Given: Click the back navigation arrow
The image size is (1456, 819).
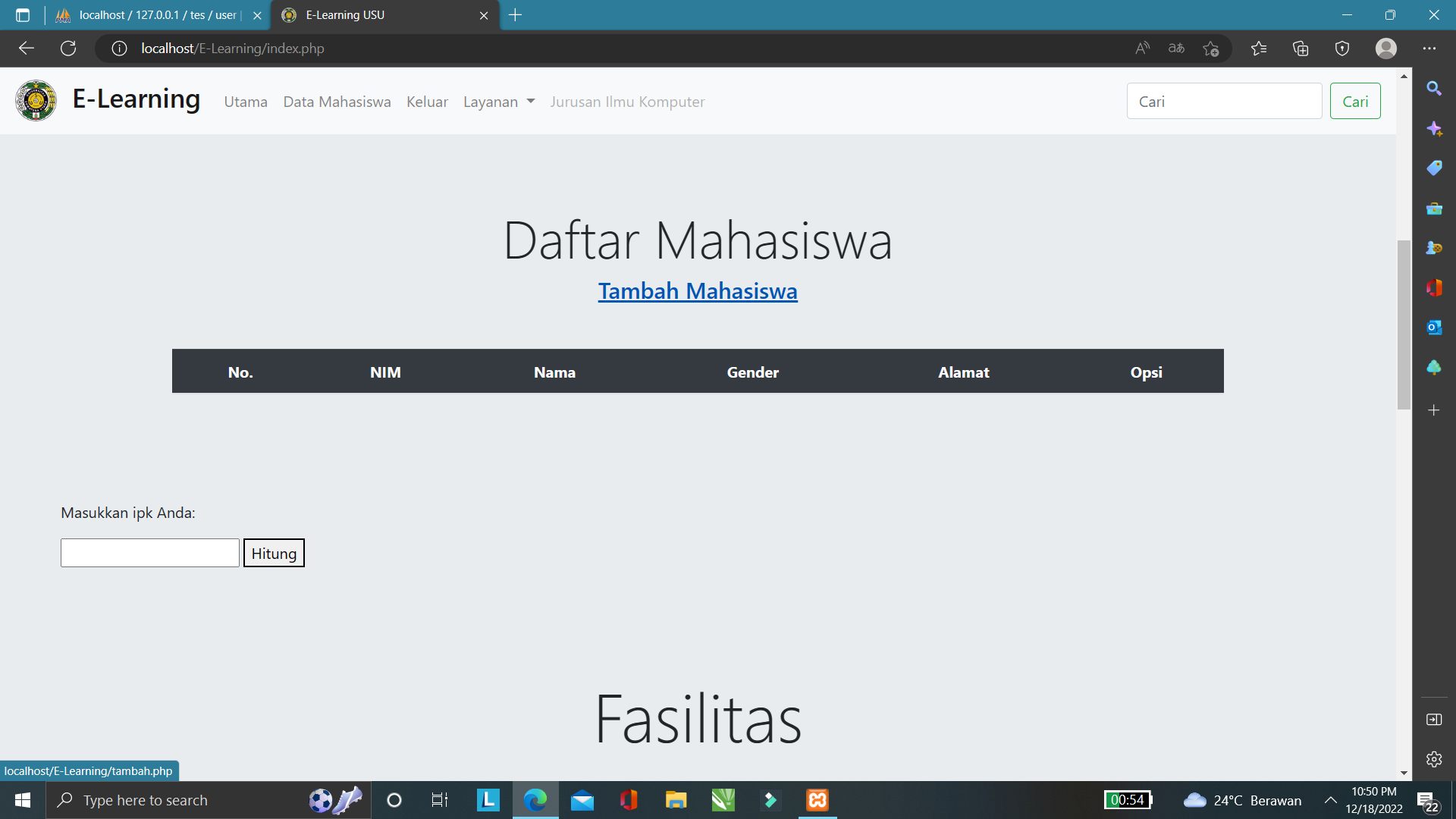Looking at the screenshot, I should 27,49.
